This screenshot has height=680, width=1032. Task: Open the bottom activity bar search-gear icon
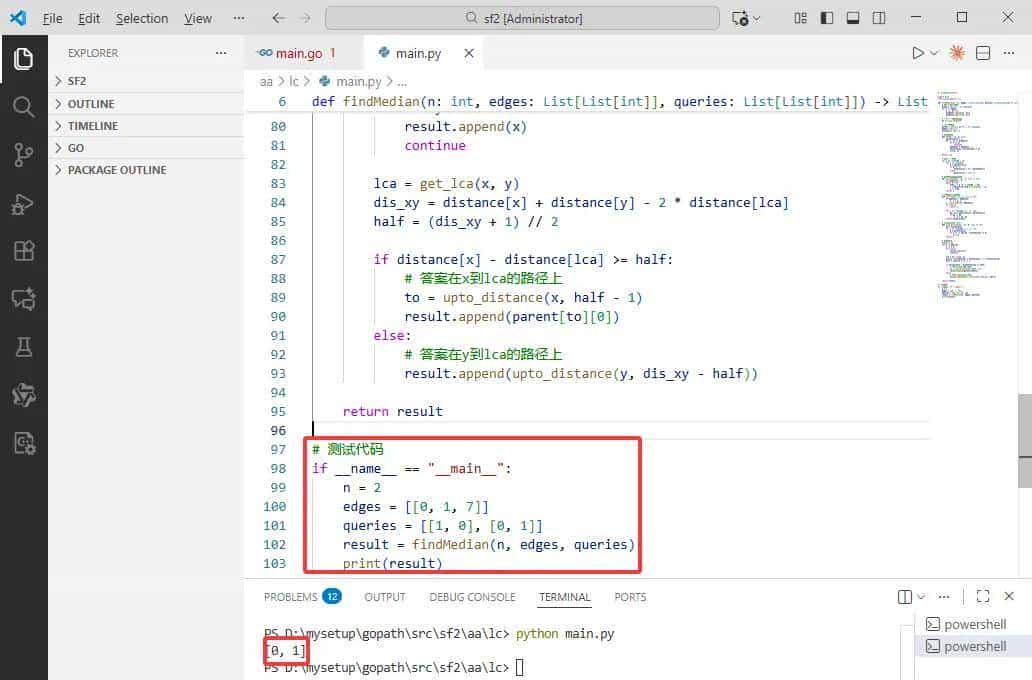coord(24,443)
